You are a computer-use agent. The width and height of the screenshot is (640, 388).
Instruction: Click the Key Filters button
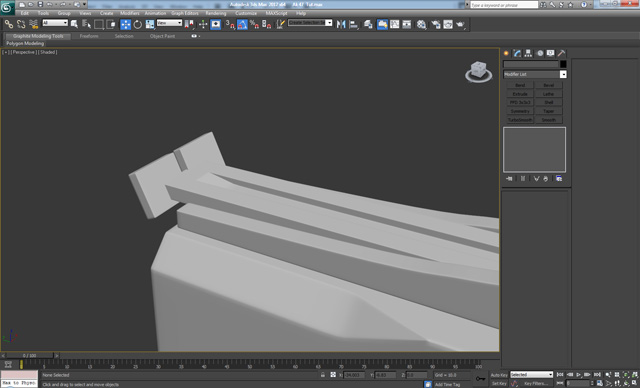click(x=536, y=384)
